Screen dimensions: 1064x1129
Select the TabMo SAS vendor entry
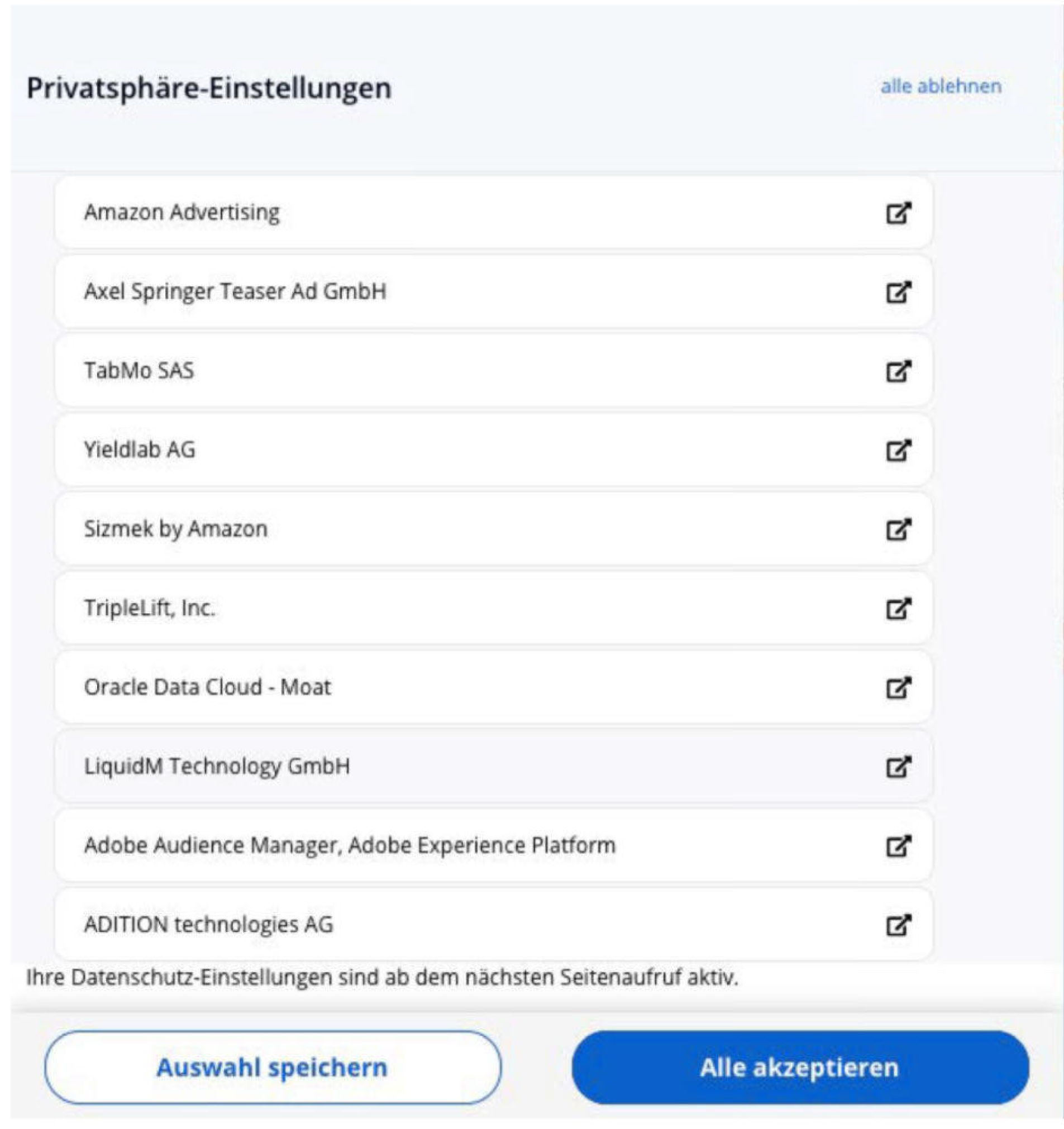coord(494,371)
